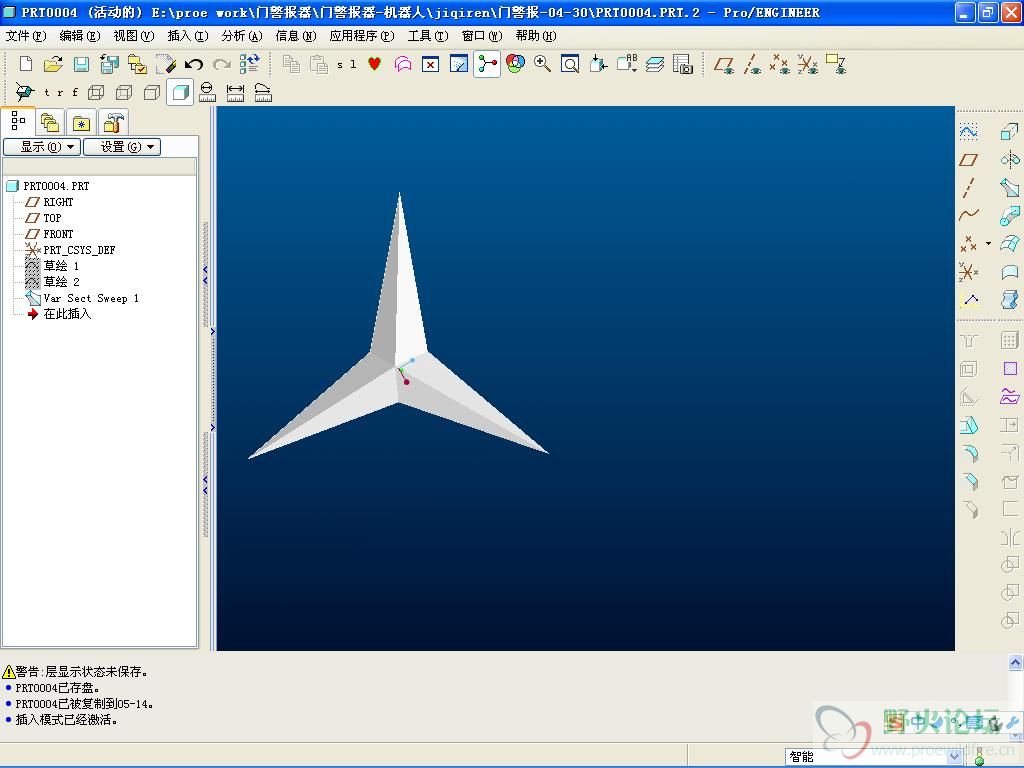Select the Datum Curve tool on right
Screen dimensions: 1024x768
968,215
